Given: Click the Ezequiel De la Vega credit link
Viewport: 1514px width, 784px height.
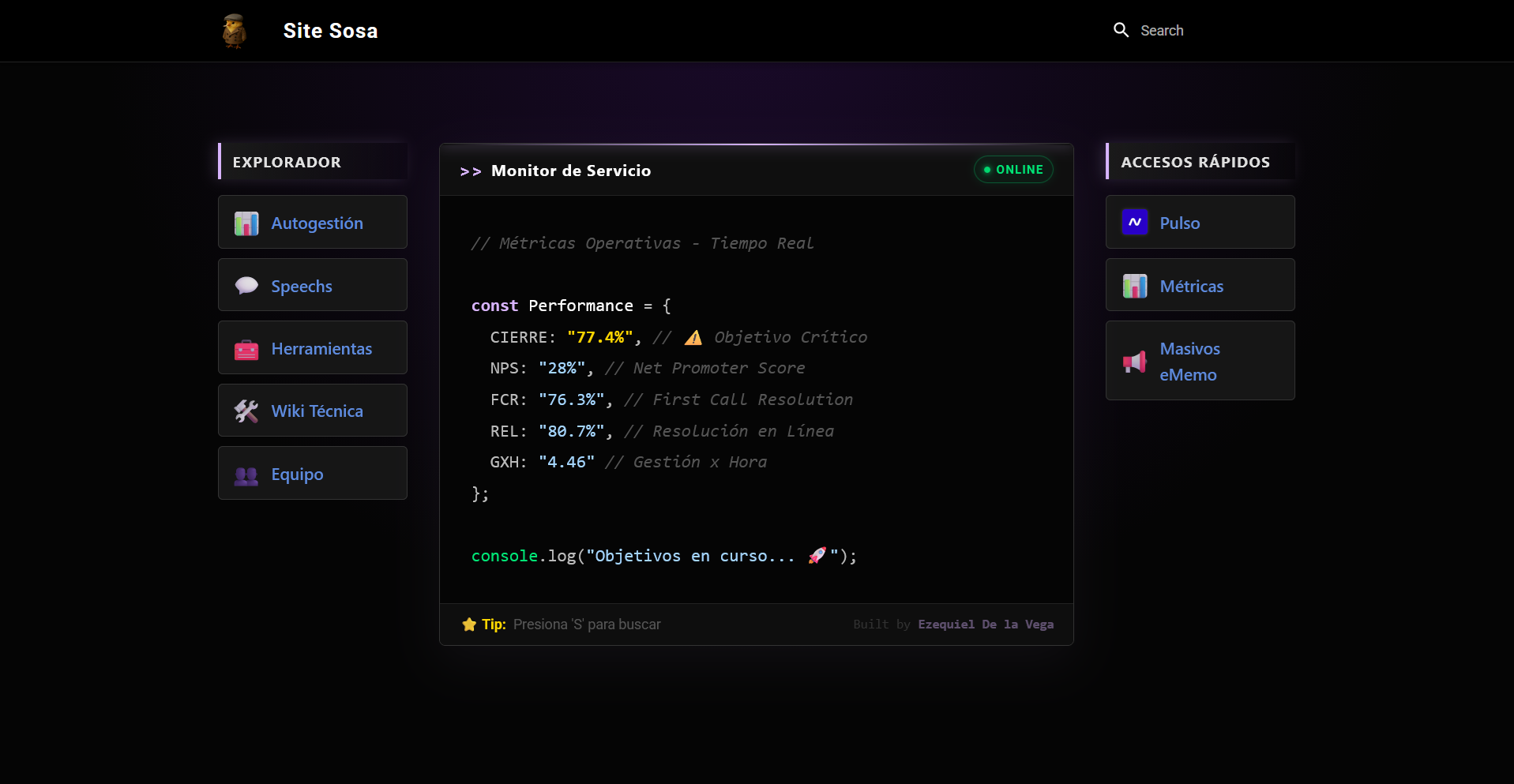Looking at the screenshot, I should (985, 625).
